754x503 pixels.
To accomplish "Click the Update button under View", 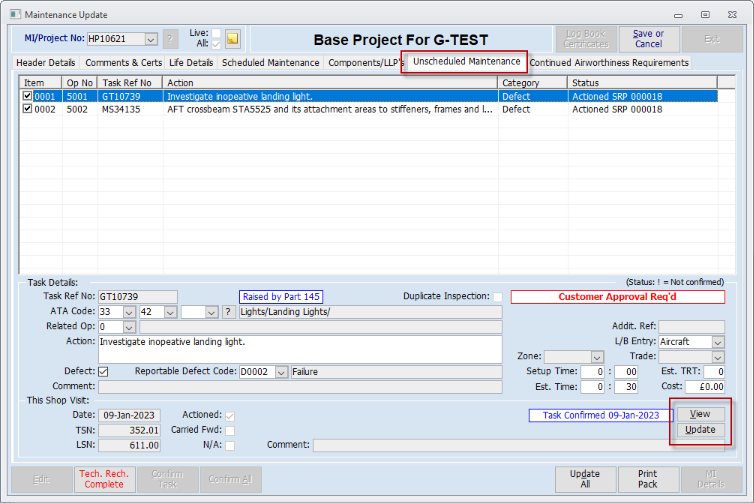I will click(700, 430).
